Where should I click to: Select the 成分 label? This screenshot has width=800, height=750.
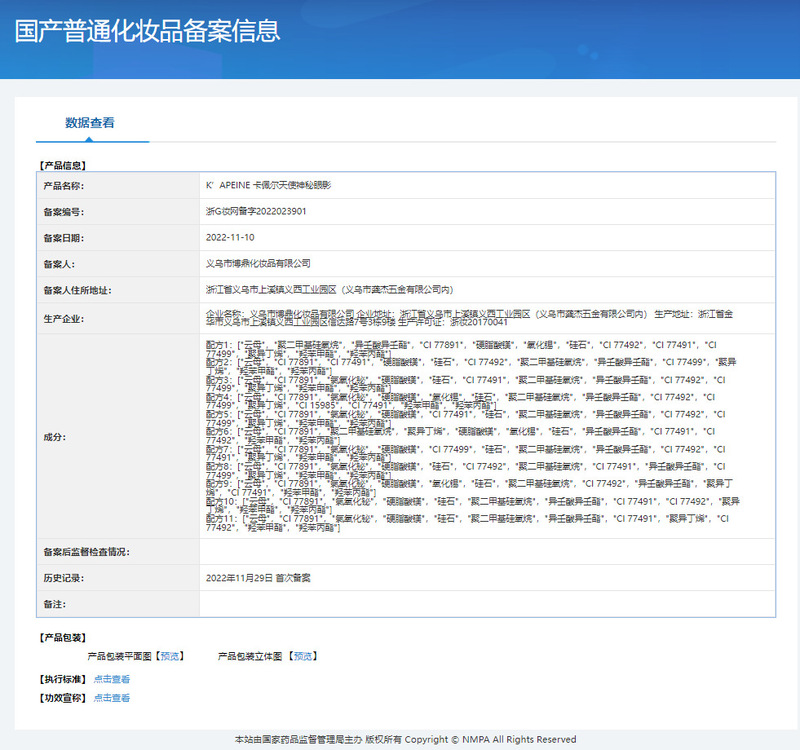(55, 437)
